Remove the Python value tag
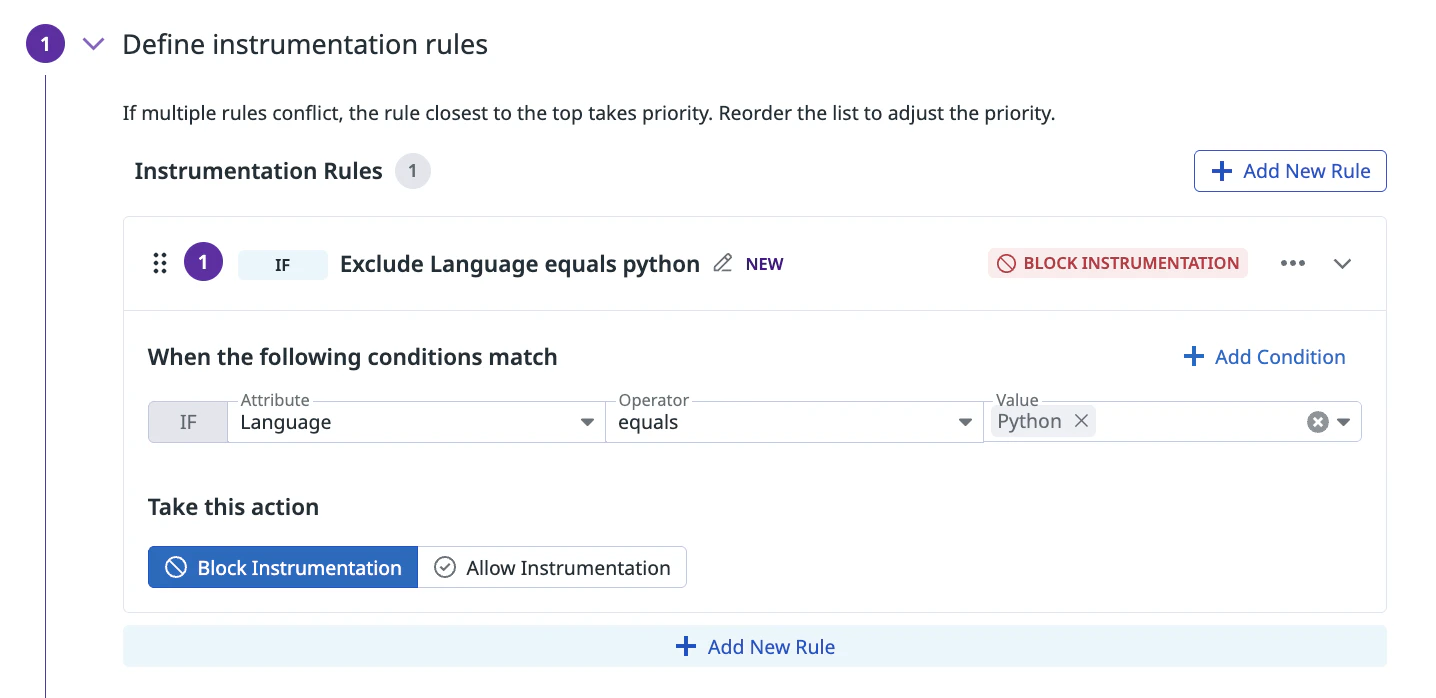Viewport: 1436px width, 698px height. (1081, 421)
